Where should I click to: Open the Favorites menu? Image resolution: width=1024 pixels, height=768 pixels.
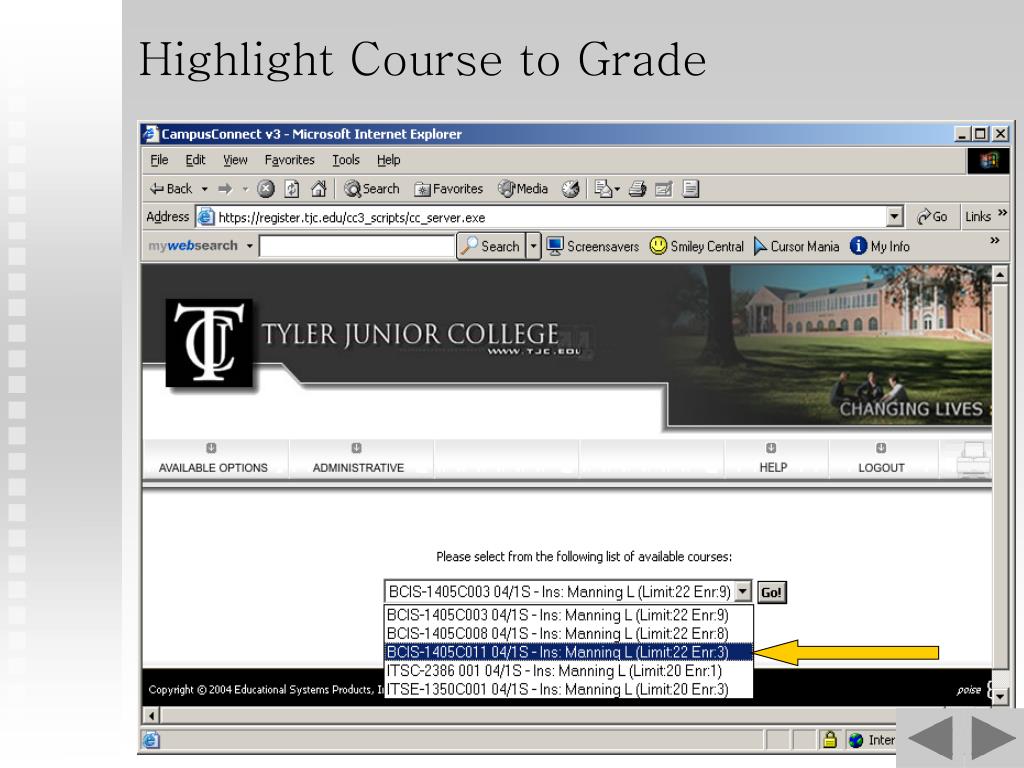[x=289, y=160]
